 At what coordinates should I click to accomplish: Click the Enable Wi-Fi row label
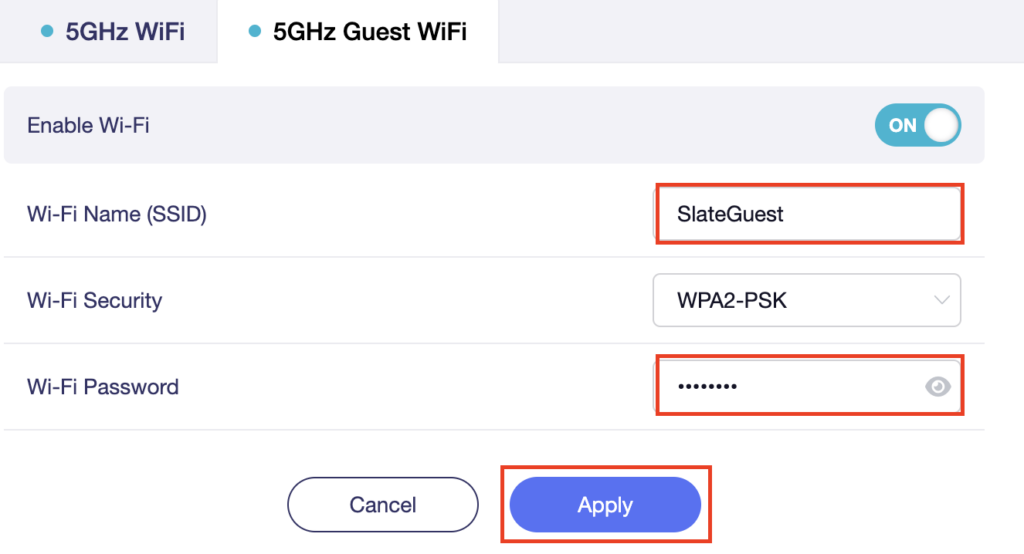88,125
